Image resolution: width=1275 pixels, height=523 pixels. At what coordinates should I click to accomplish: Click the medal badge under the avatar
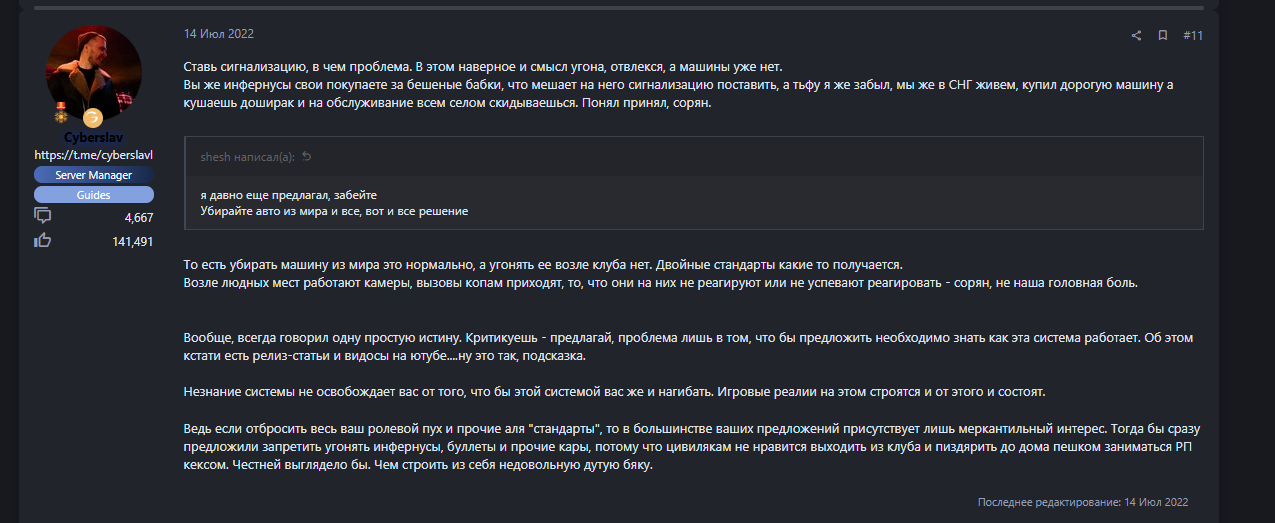click(x=61, y=117)
